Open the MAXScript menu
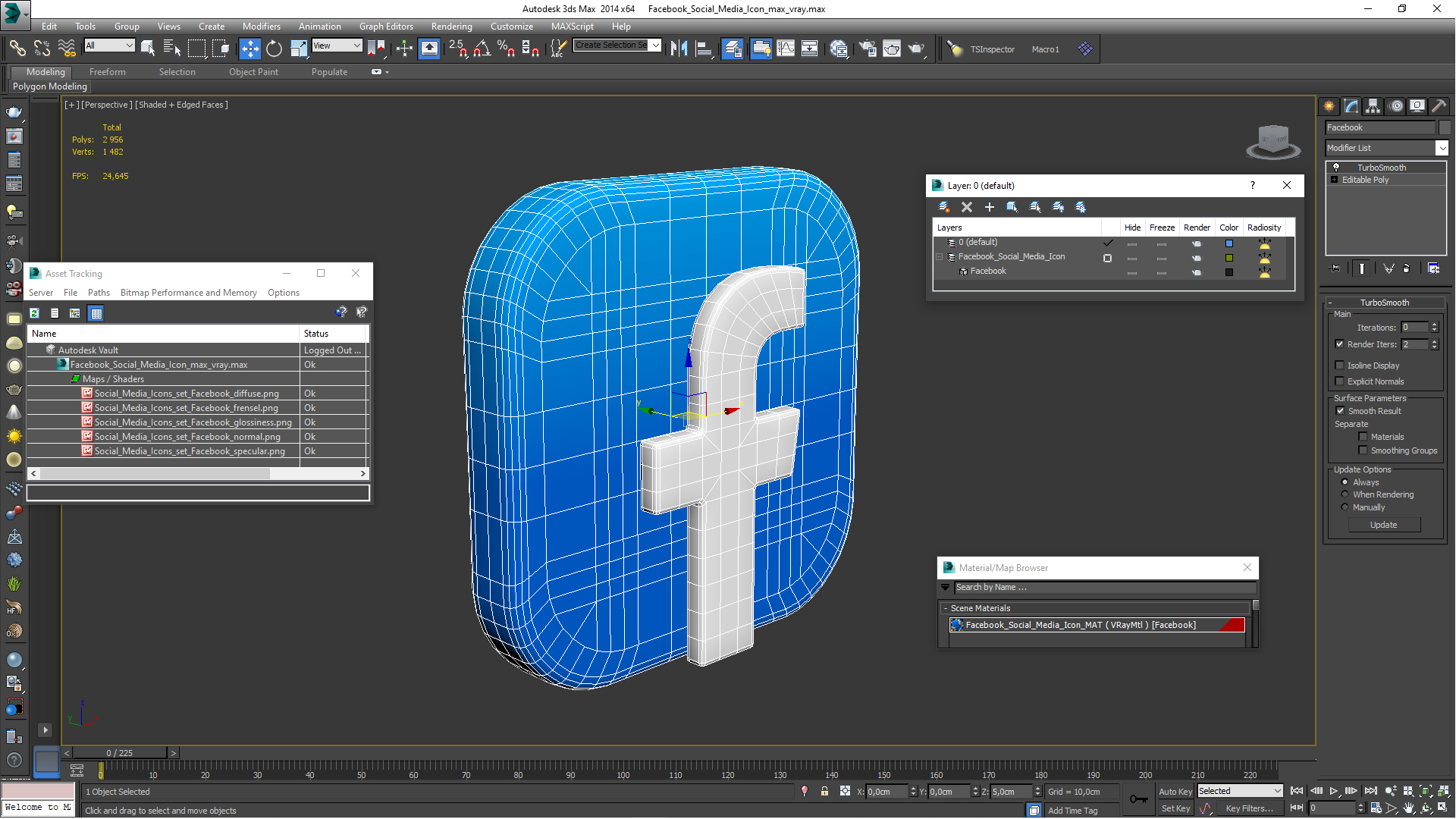Viewport: 1456px width, 819px height. click(x=573, y=27)
